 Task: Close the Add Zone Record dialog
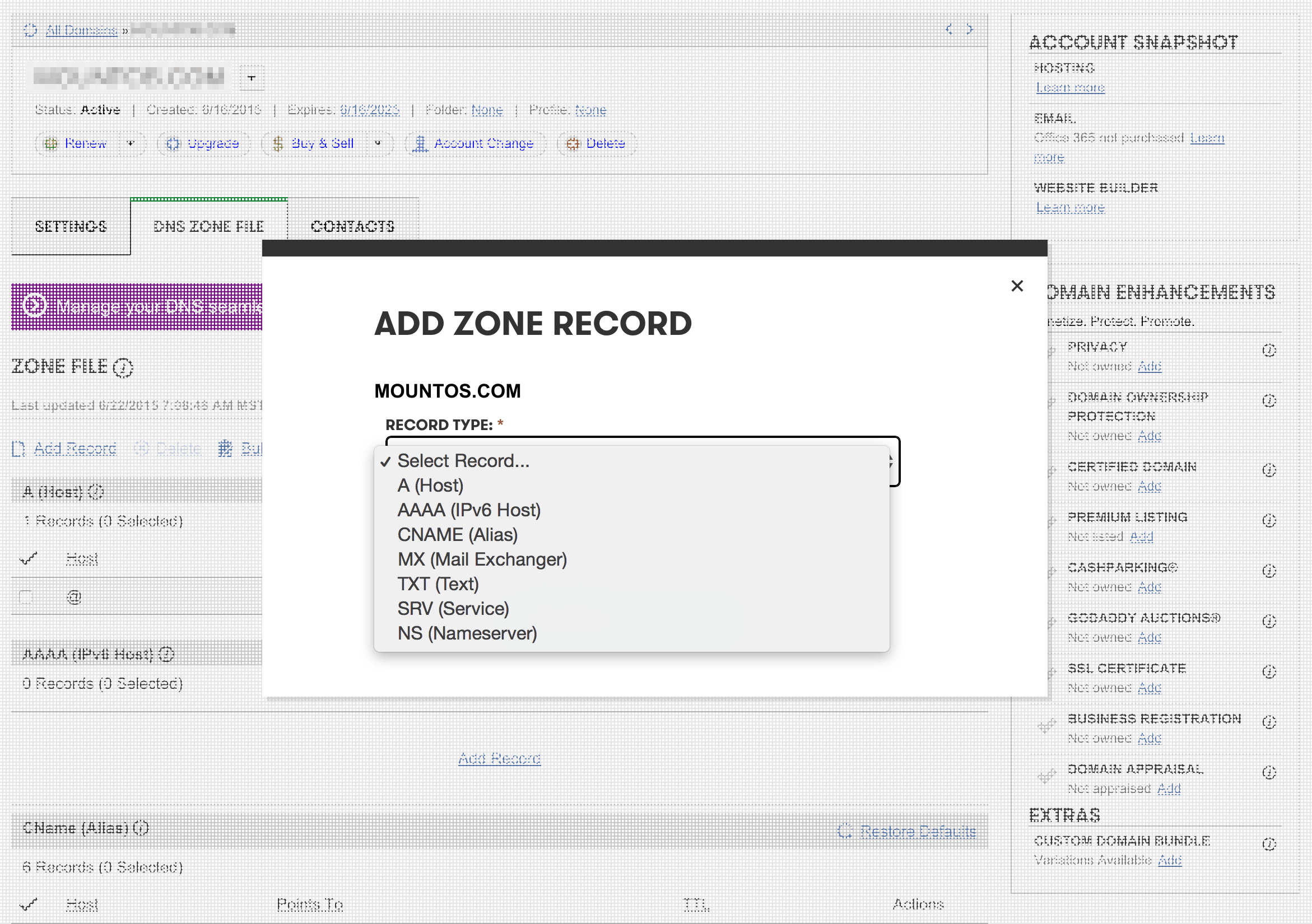coord(1017,286)
